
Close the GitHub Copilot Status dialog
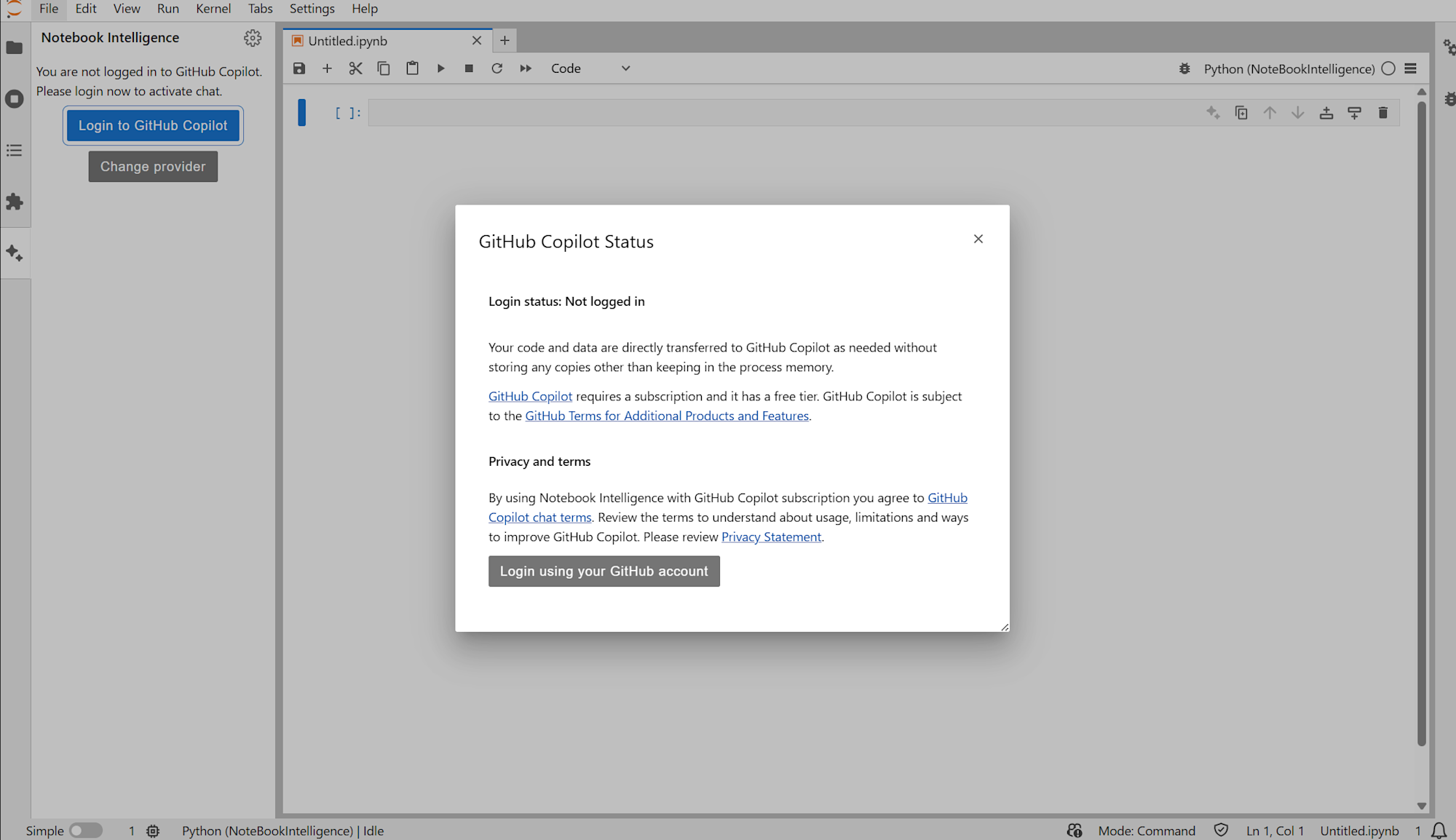point(978,239)
